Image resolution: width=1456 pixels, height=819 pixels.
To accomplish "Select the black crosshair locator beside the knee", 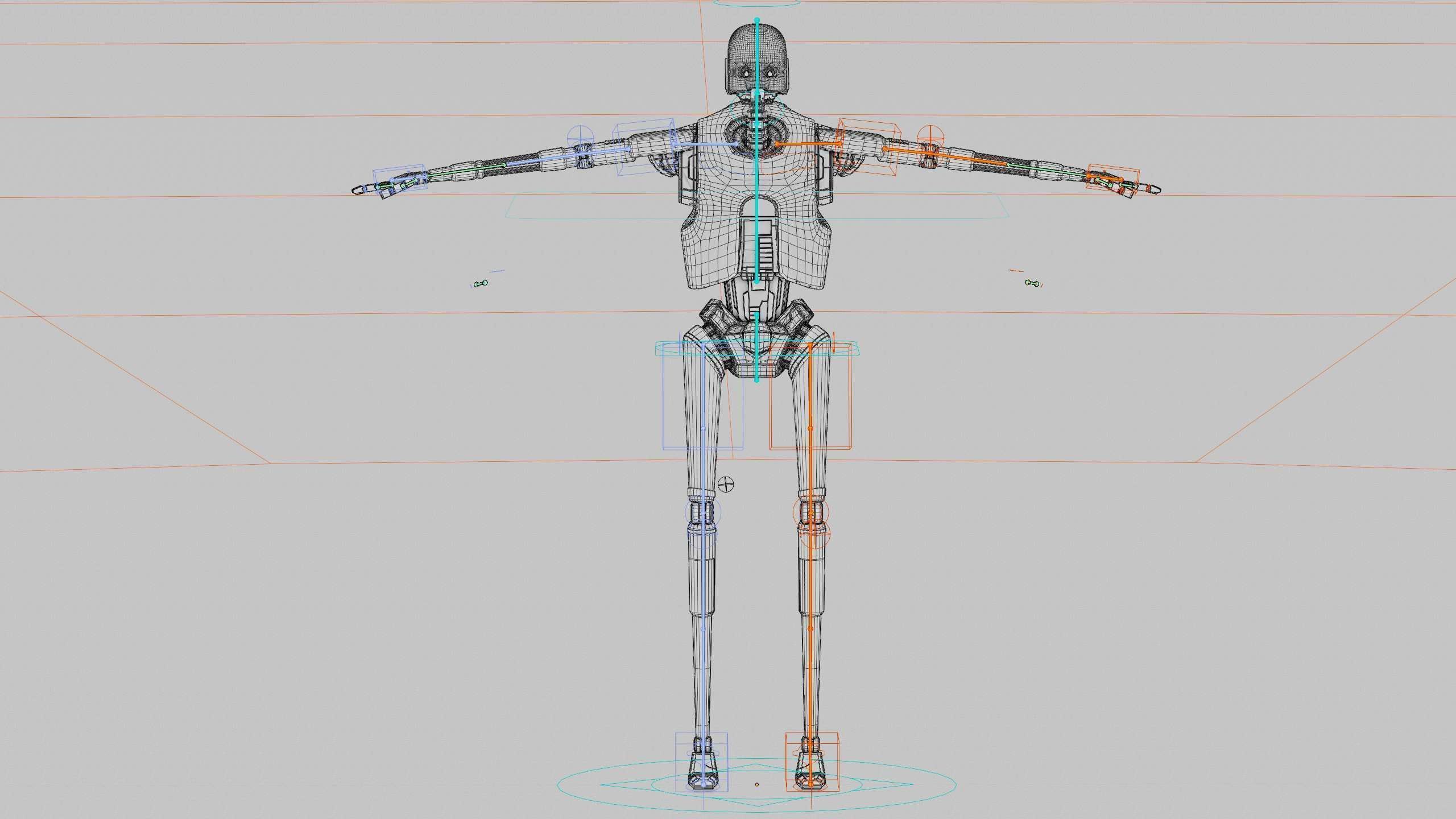I will [x=726, y=485].
